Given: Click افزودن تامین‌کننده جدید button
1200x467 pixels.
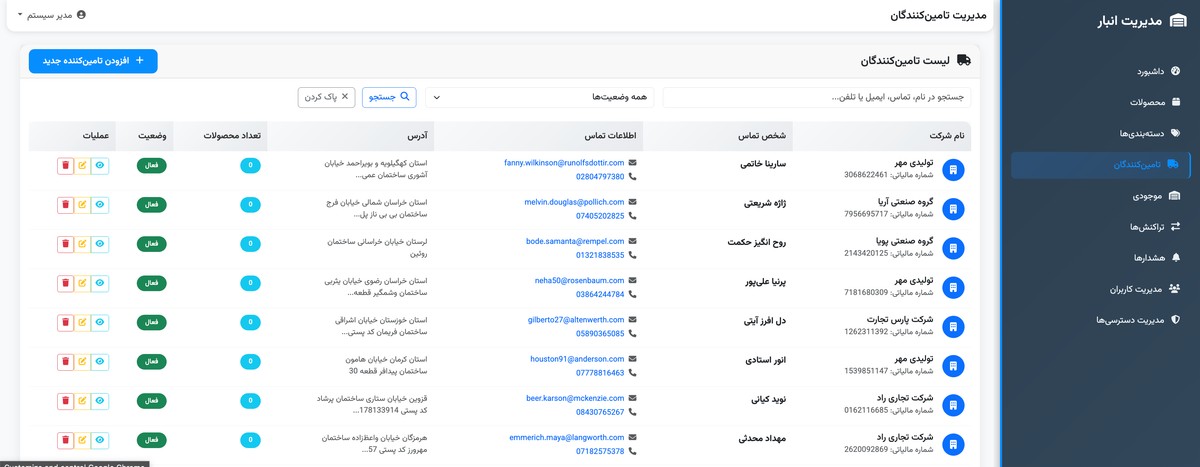Looking at the screenshot, I should pyautogui.click(x=93, y=61).
